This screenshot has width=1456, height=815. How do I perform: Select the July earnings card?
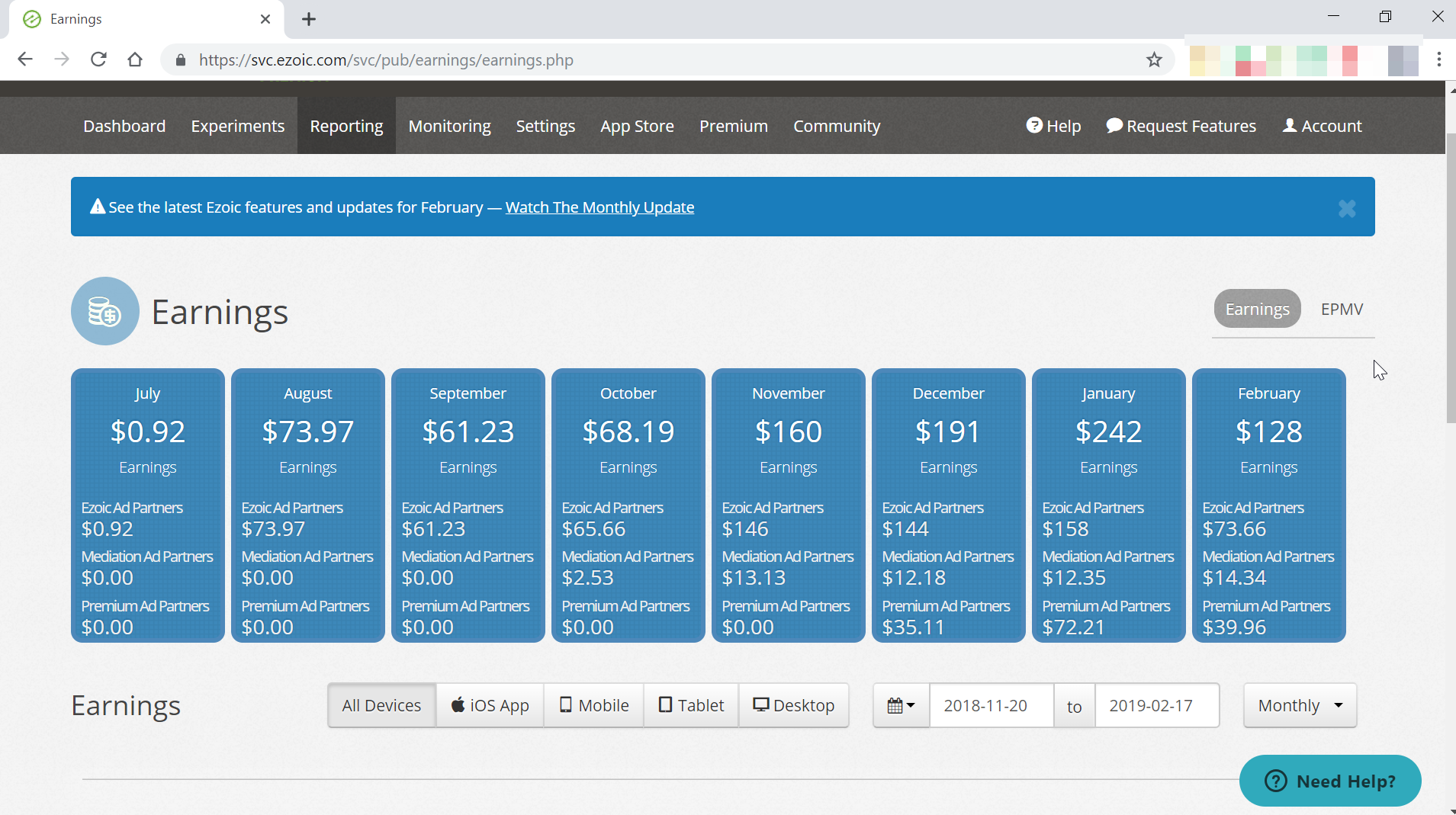148,505
